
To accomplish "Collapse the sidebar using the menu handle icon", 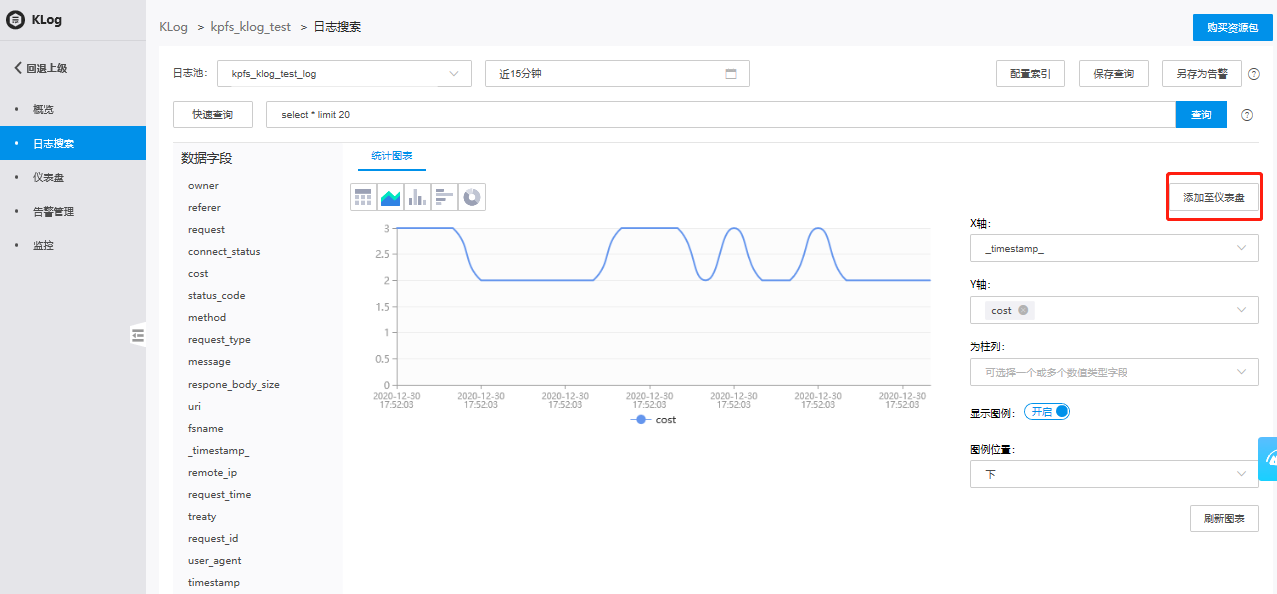I will (x=138, y=335).
